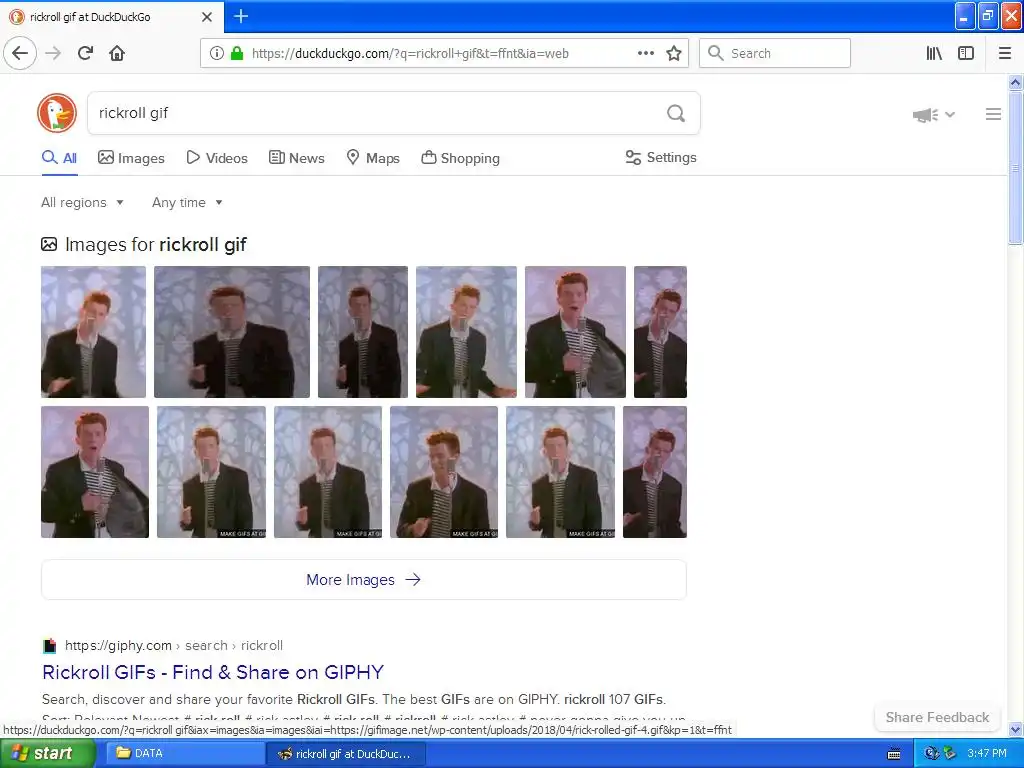1024x768 pixels.
Task: Open the Windows start button
Action: pos(47,754)
